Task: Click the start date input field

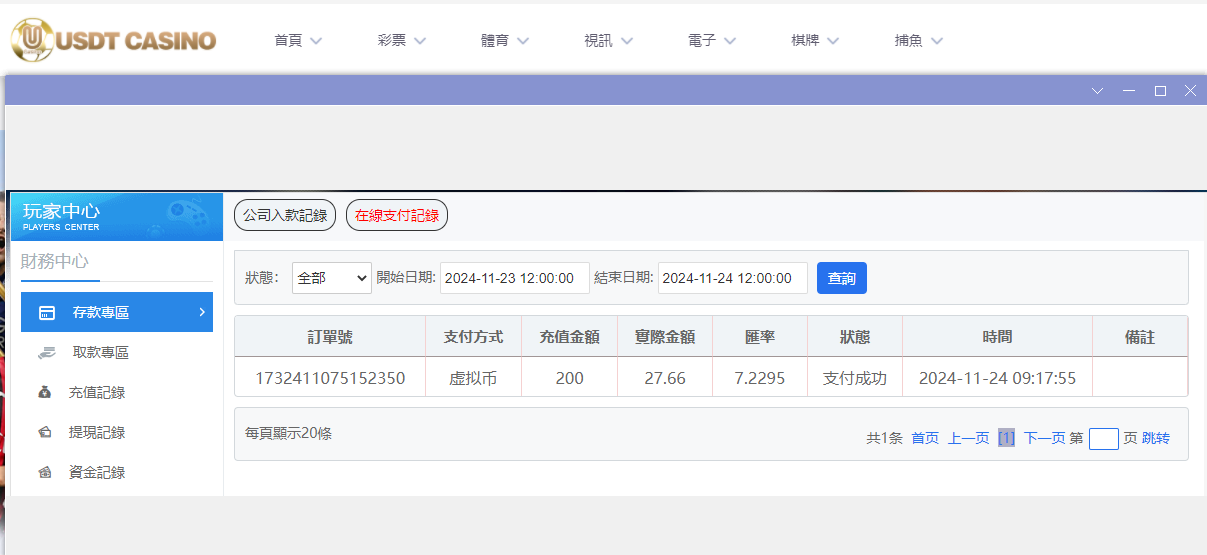Action: point(515,278)
